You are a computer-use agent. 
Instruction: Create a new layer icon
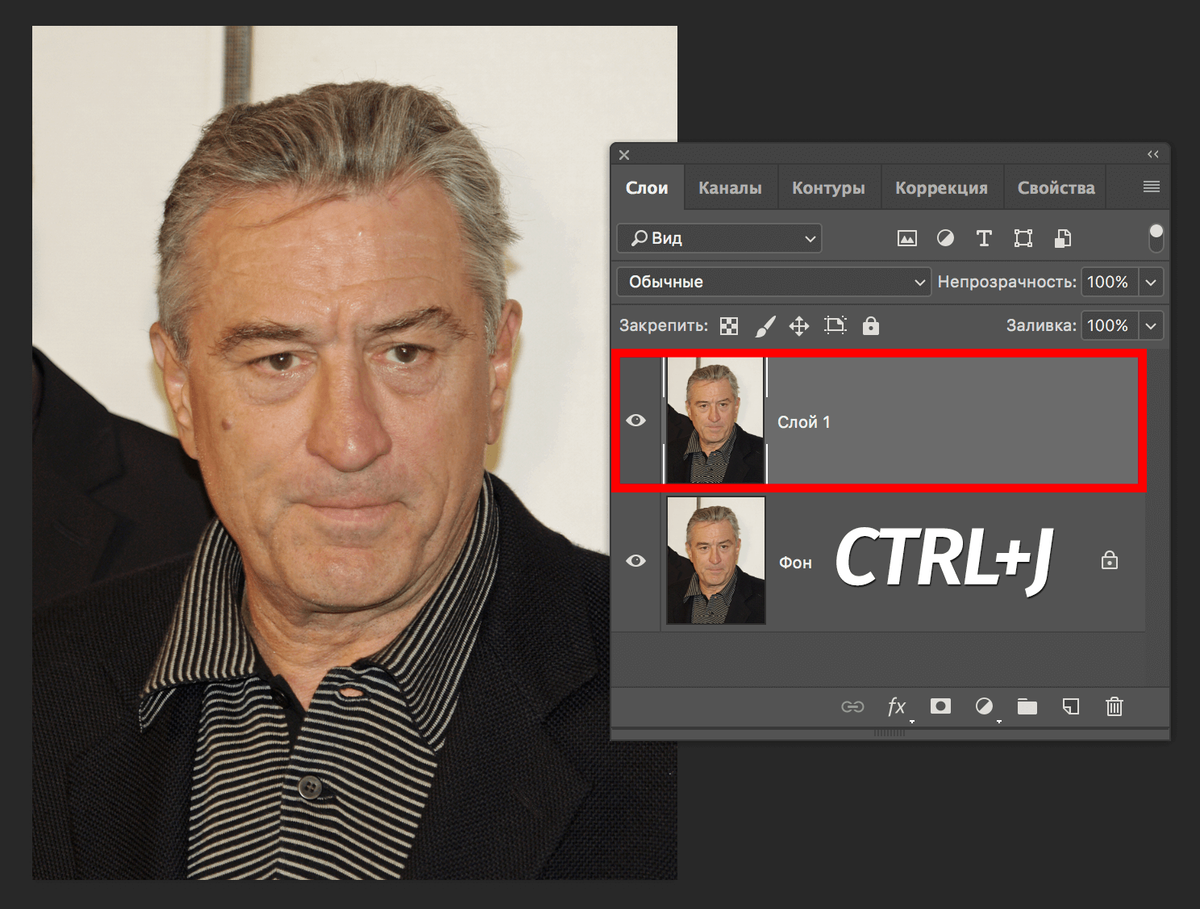point(1071,707)
